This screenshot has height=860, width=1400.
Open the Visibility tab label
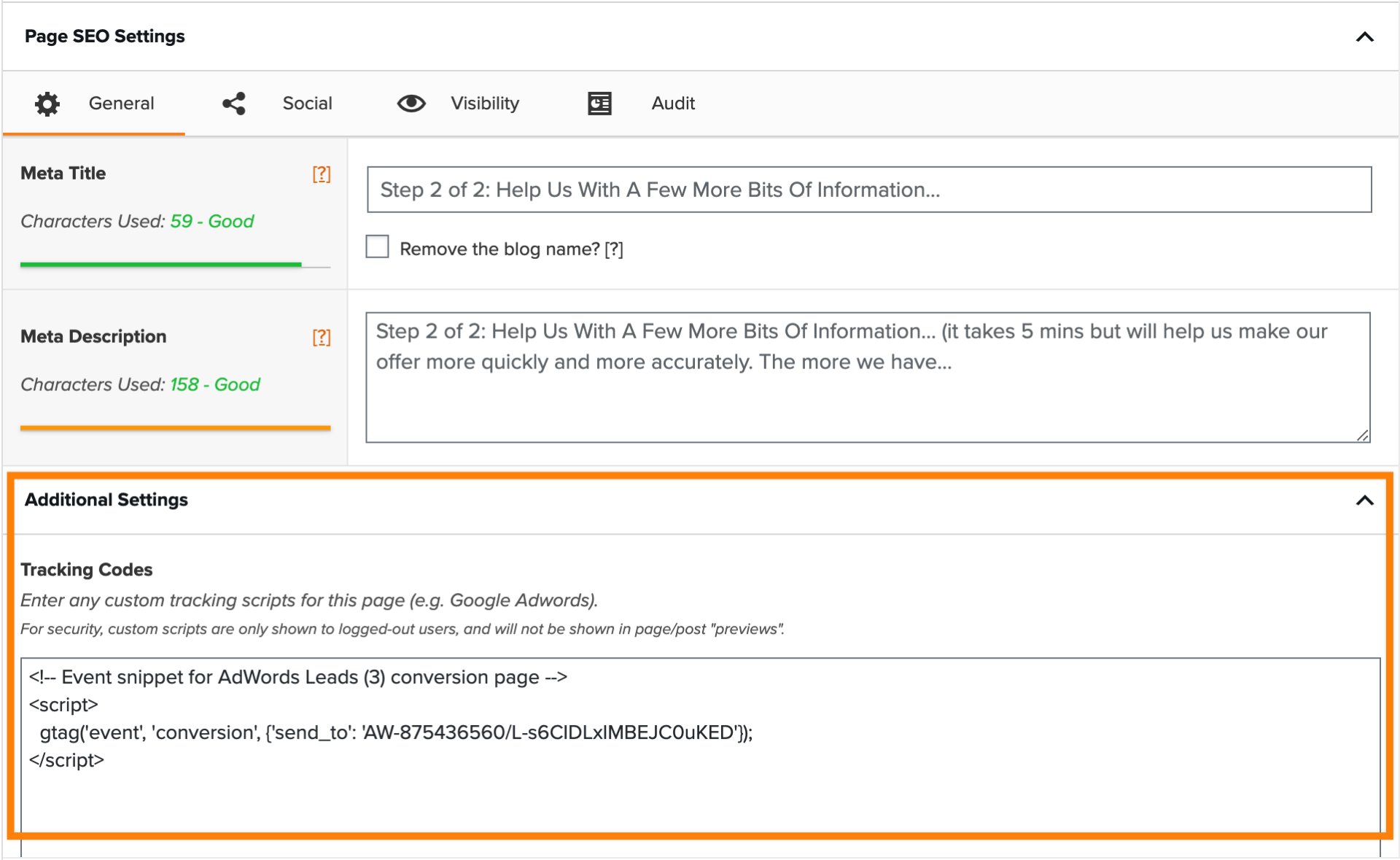485,104
